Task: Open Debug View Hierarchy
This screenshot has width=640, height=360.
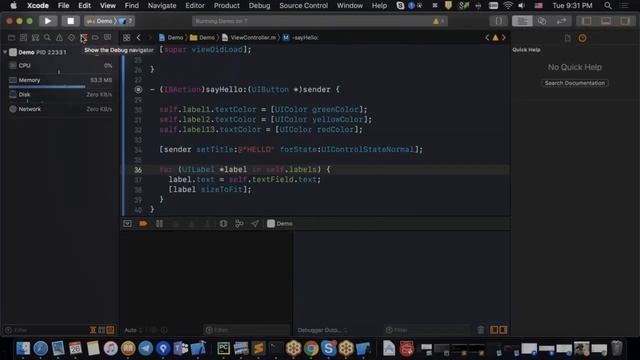Action: 223,224
